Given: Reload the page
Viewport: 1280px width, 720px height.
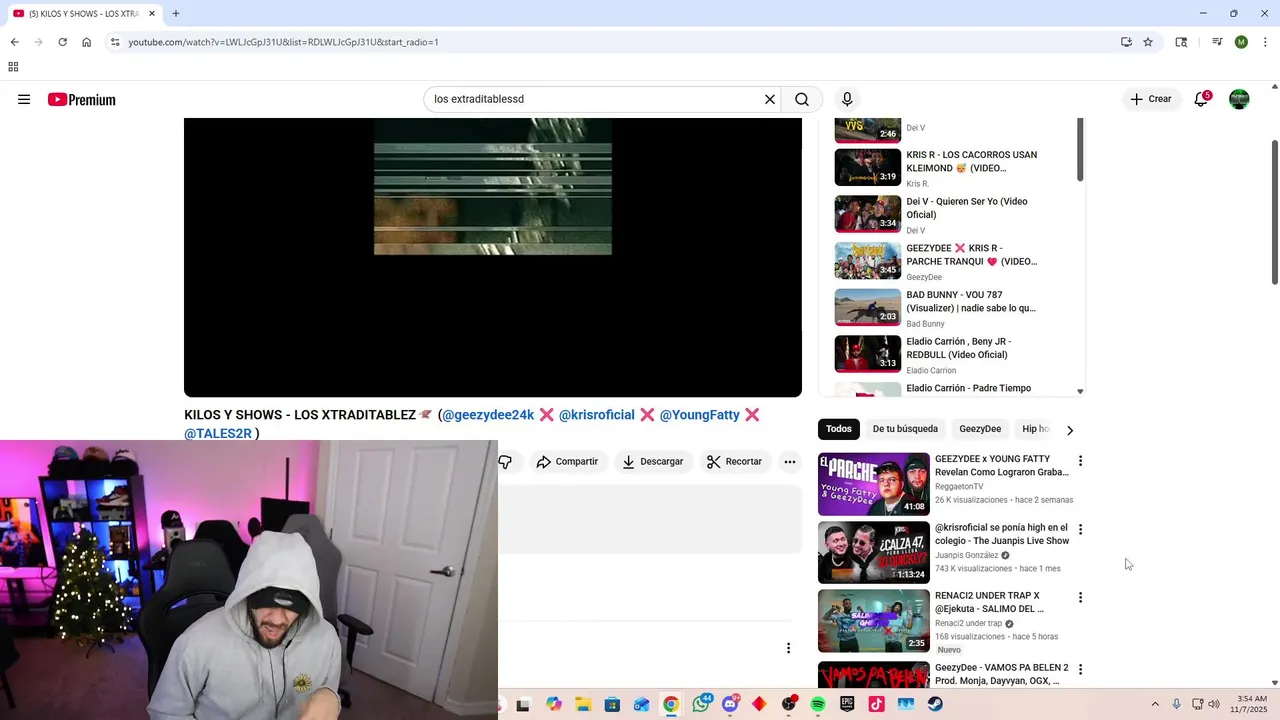Looking at the screenshot, I should coord(62,42).
